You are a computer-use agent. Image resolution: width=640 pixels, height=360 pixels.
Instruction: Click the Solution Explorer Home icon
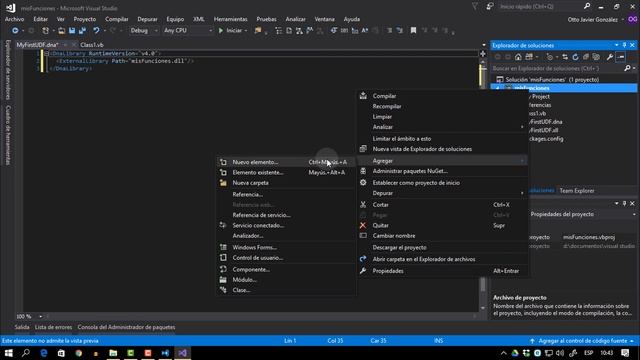[518, 57]
